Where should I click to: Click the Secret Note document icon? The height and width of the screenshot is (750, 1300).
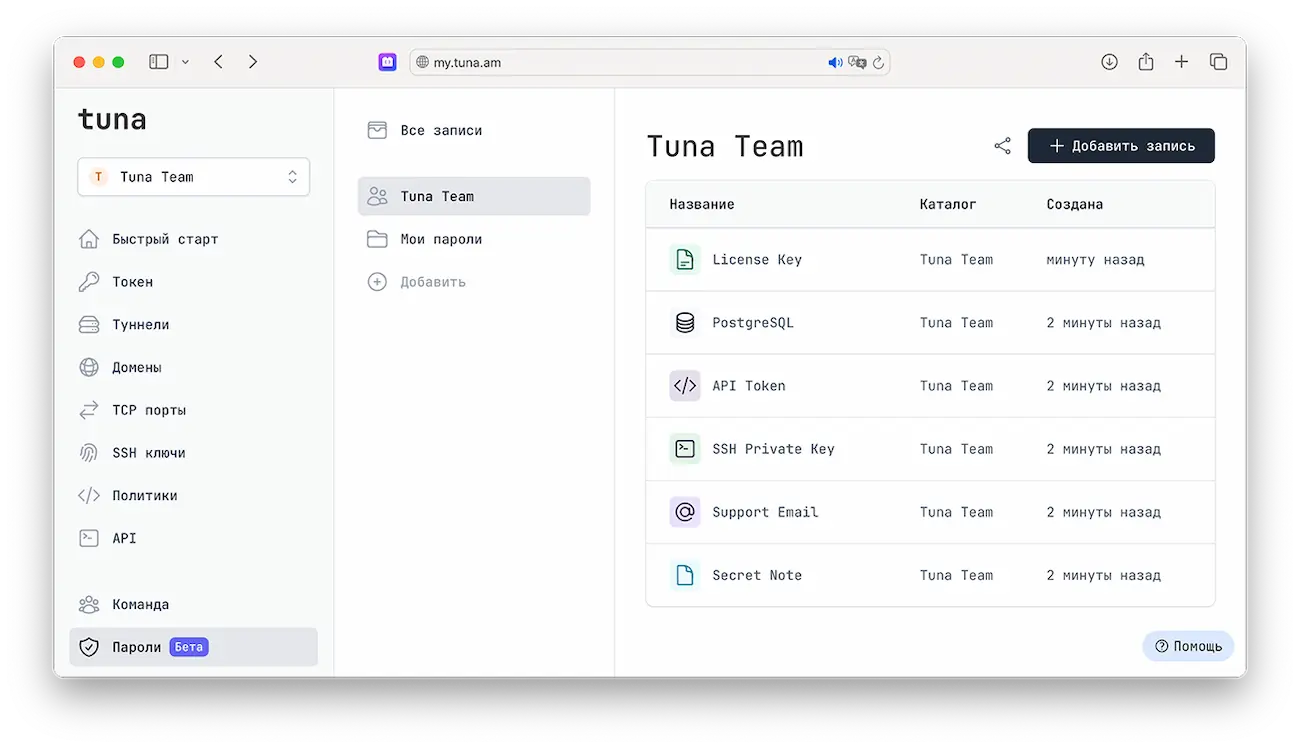point(685,575)
